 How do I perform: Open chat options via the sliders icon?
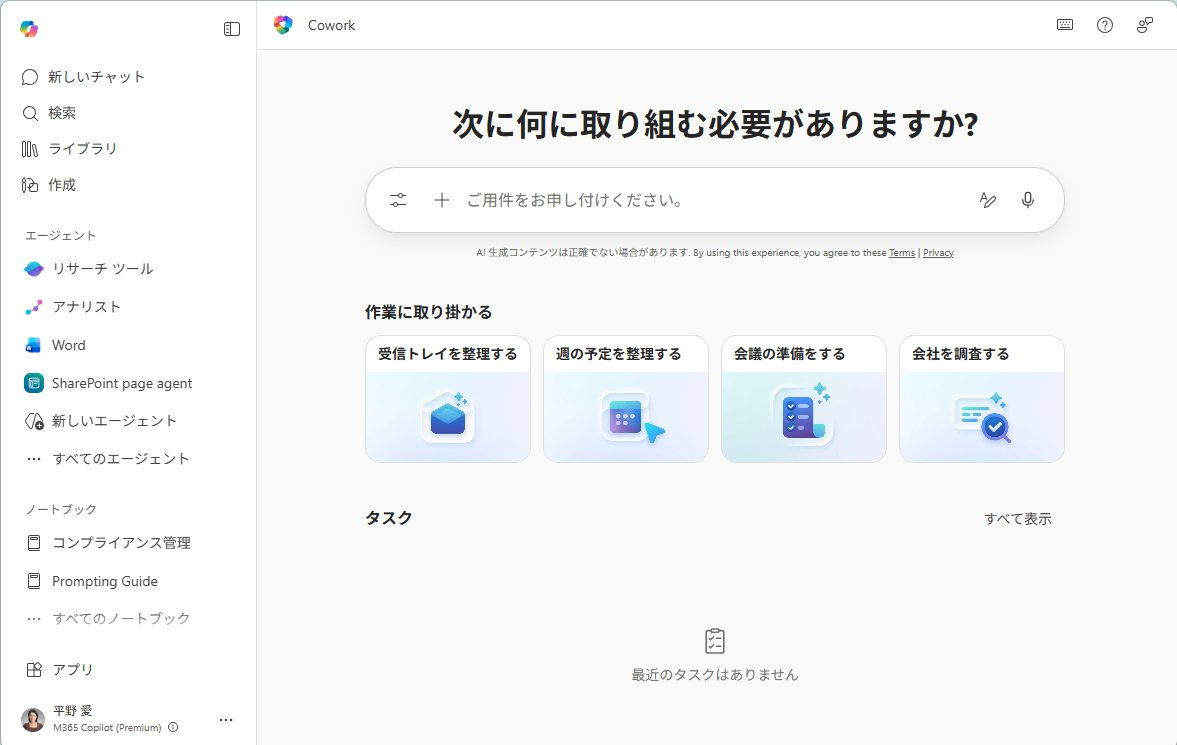click(x=398, y=199)
